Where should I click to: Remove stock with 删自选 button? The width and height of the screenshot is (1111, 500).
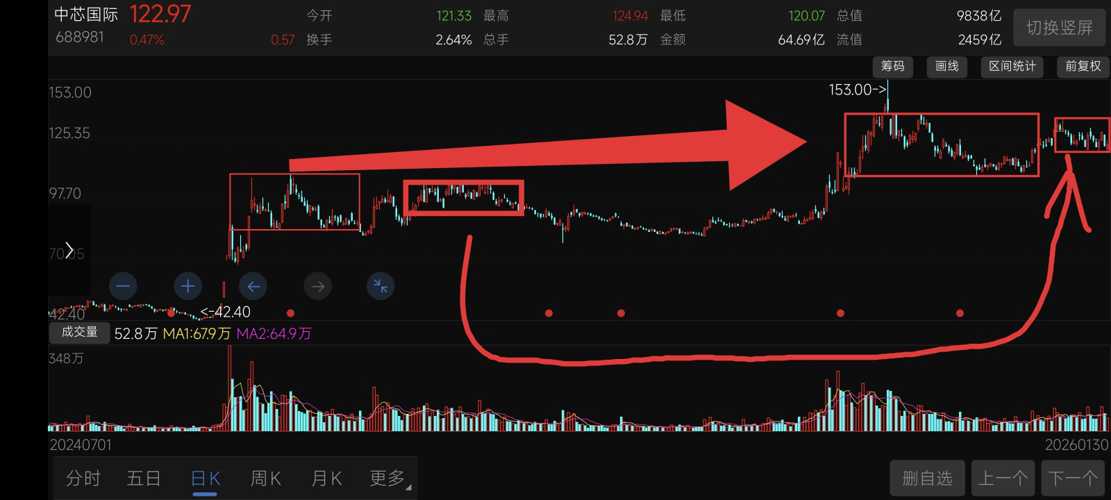927,478
